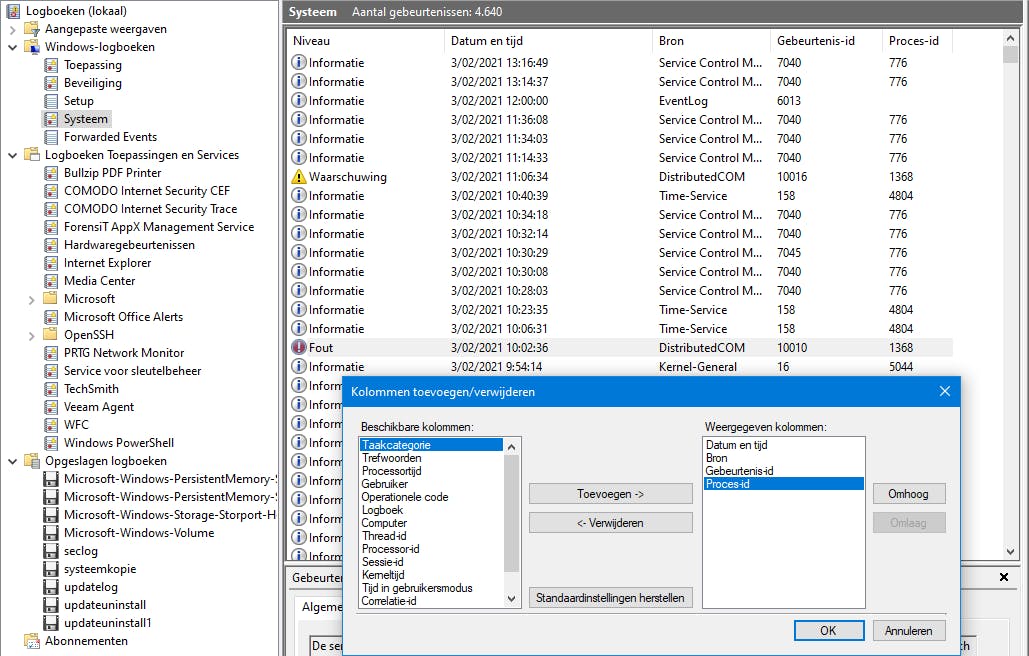Click the event list scroll-up arrow
This screenshot has width=1029, height=656.
[x=1010, y=39]
